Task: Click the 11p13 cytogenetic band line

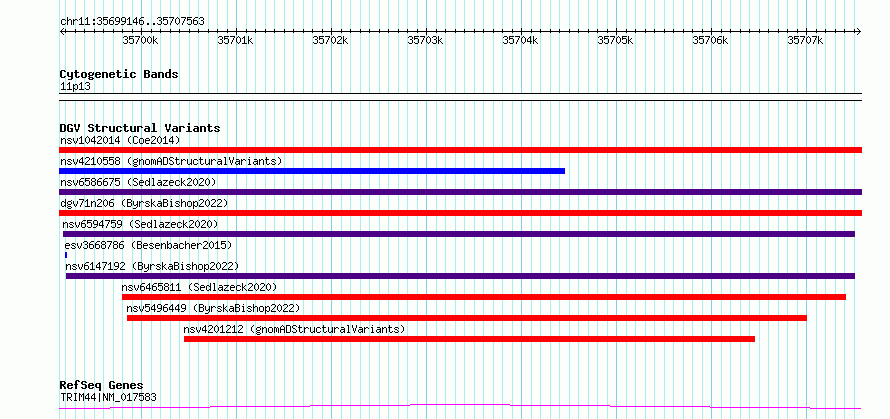Action: tap(460, 97)
